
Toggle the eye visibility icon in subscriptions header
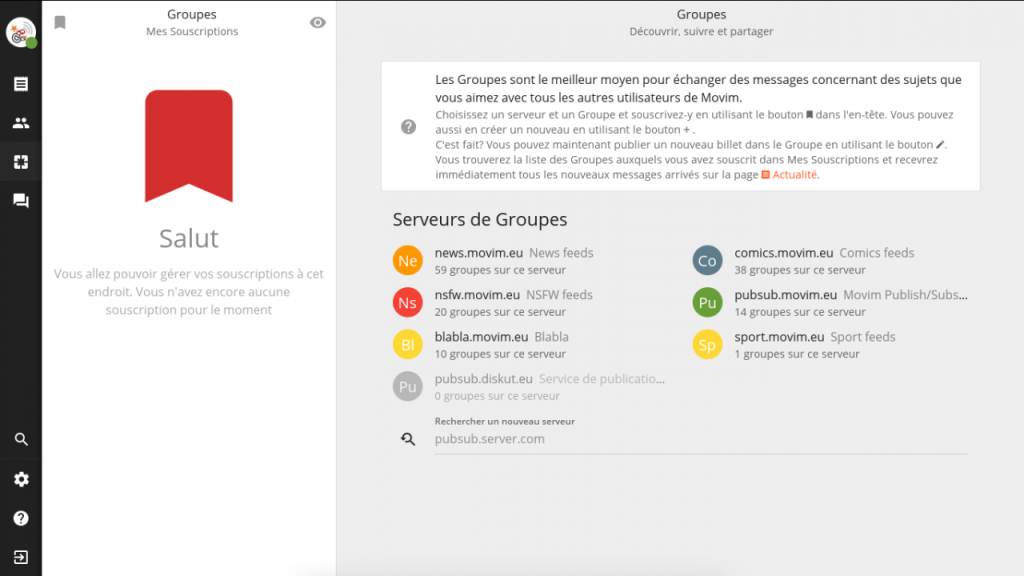[317, 23]
